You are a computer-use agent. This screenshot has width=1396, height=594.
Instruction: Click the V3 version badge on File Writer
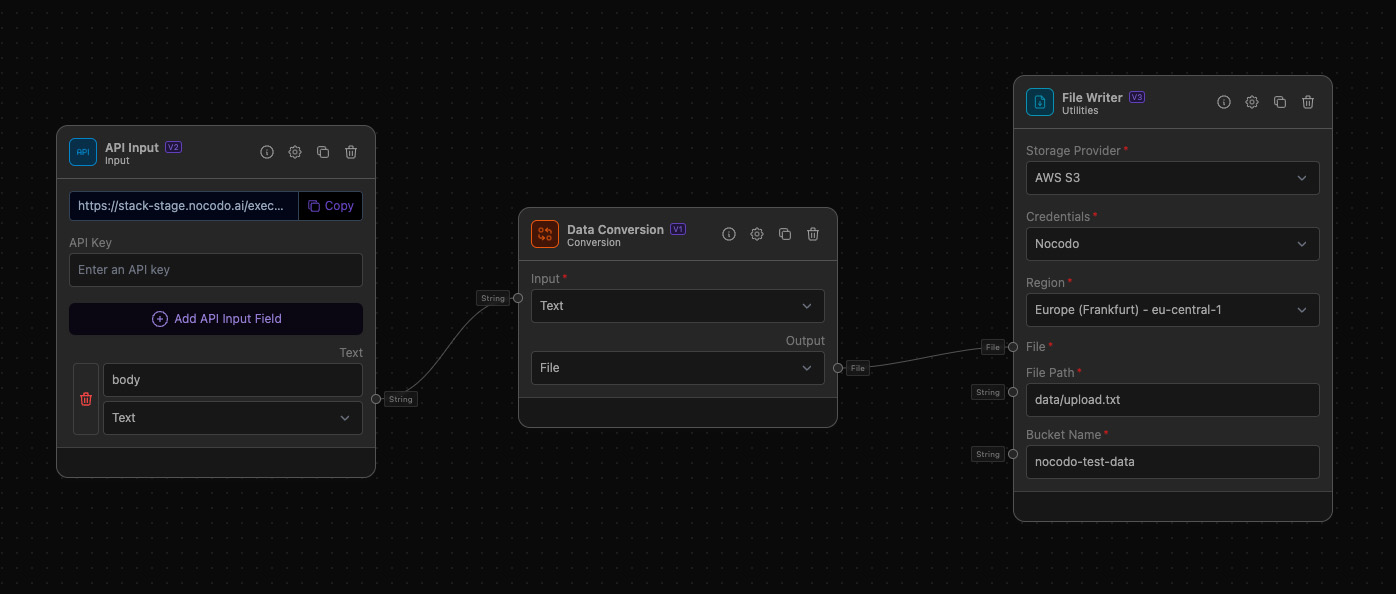1137,97
